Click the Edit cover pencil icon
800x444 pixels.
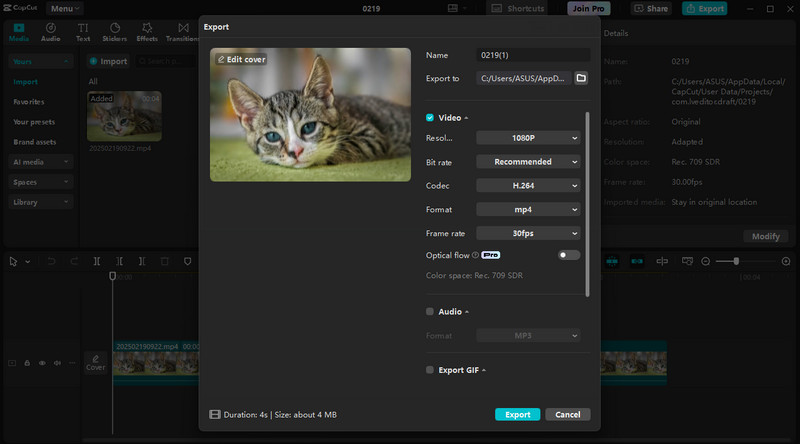click(x=221, y=60)
